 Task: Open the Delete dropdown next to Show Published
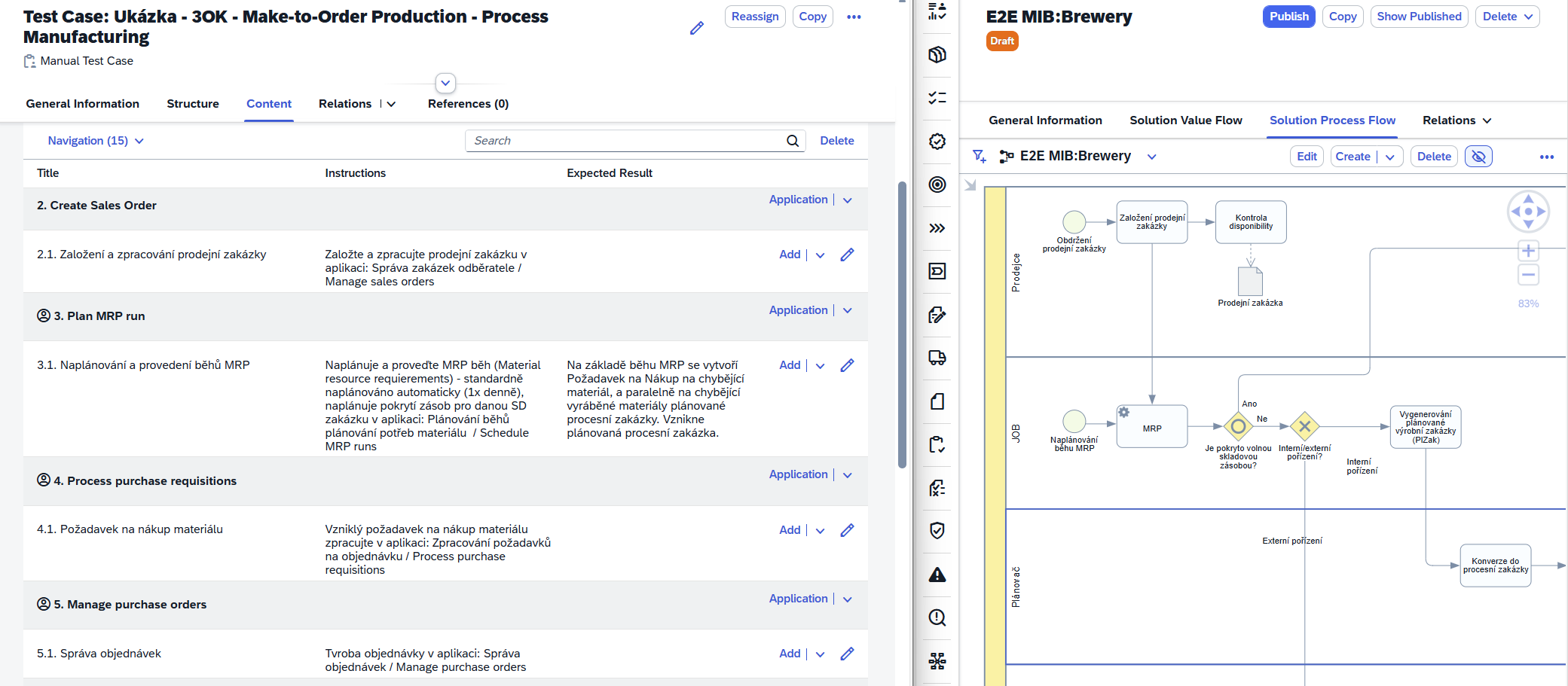pyautogui.click(x=1507, y=17)
